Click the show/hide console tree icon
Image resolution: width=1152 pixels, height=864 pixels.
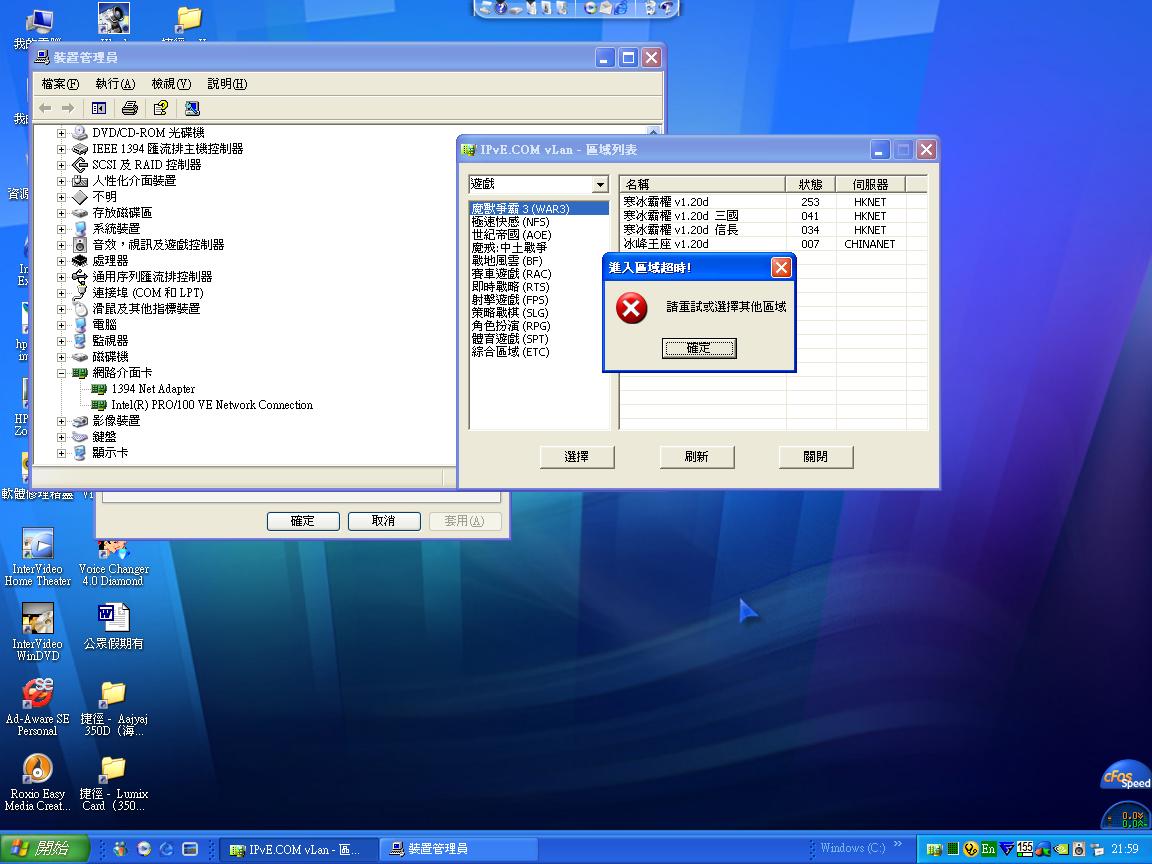99,108
